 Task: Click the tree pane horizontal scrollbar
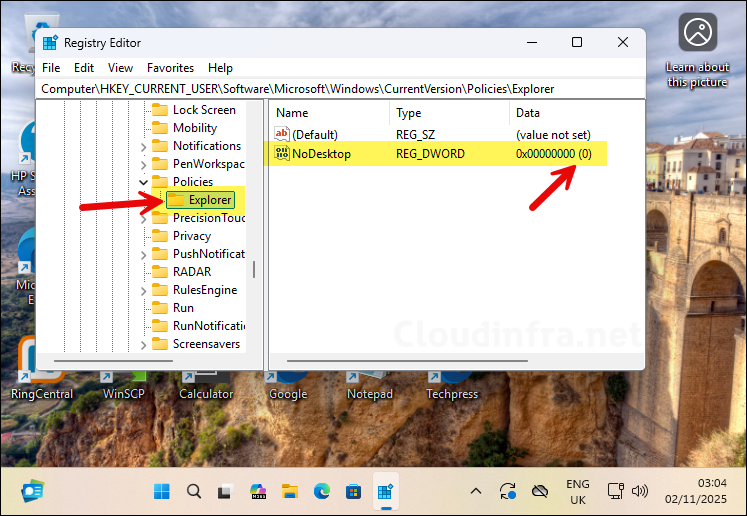tap(113, 361)
